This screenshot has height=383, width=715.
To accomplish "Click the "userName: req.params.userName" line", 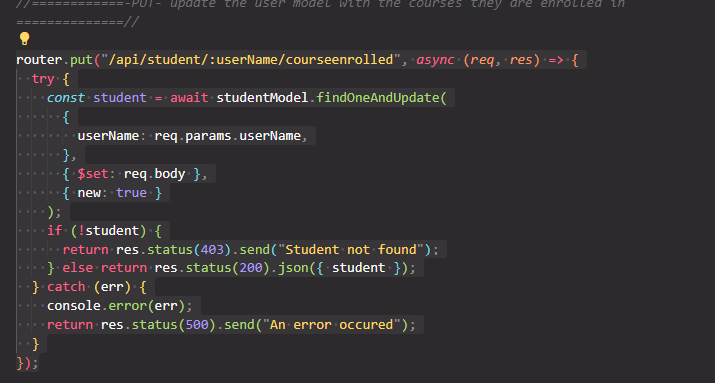I will [192, 136].
